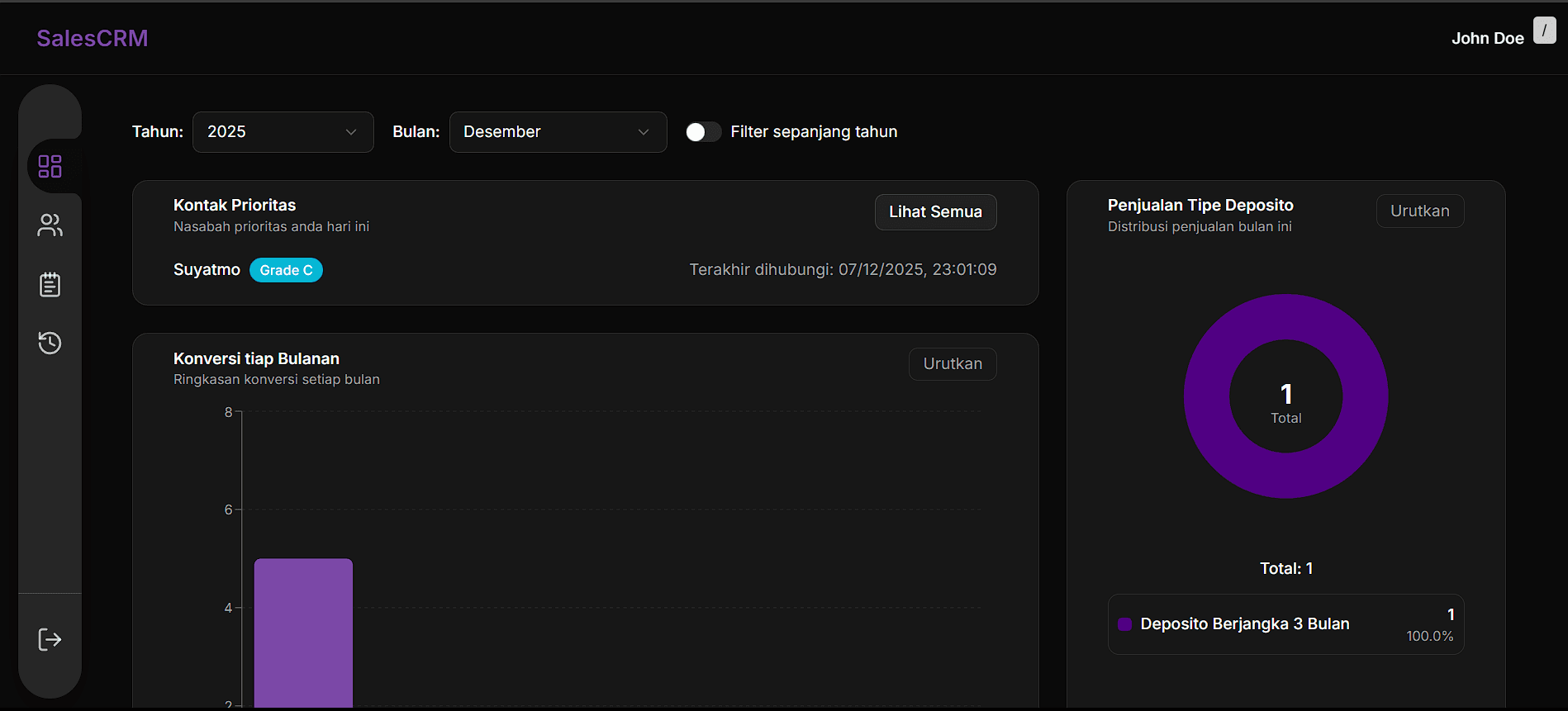The height and width of the screenshot is (711, 1568).
Task: Open the contacts users icon in sidebar
Action: (50, 225)
